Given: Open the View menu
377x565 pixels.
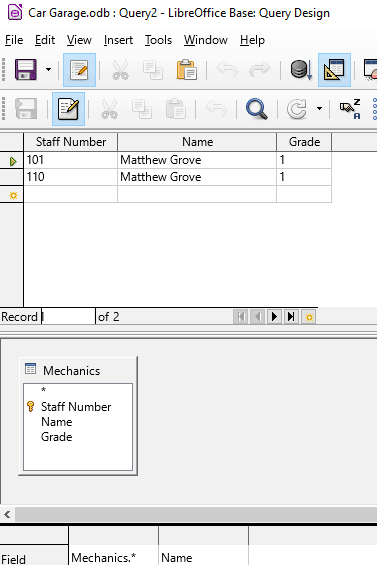Looking at the screenshot, I should pos(79,40).
